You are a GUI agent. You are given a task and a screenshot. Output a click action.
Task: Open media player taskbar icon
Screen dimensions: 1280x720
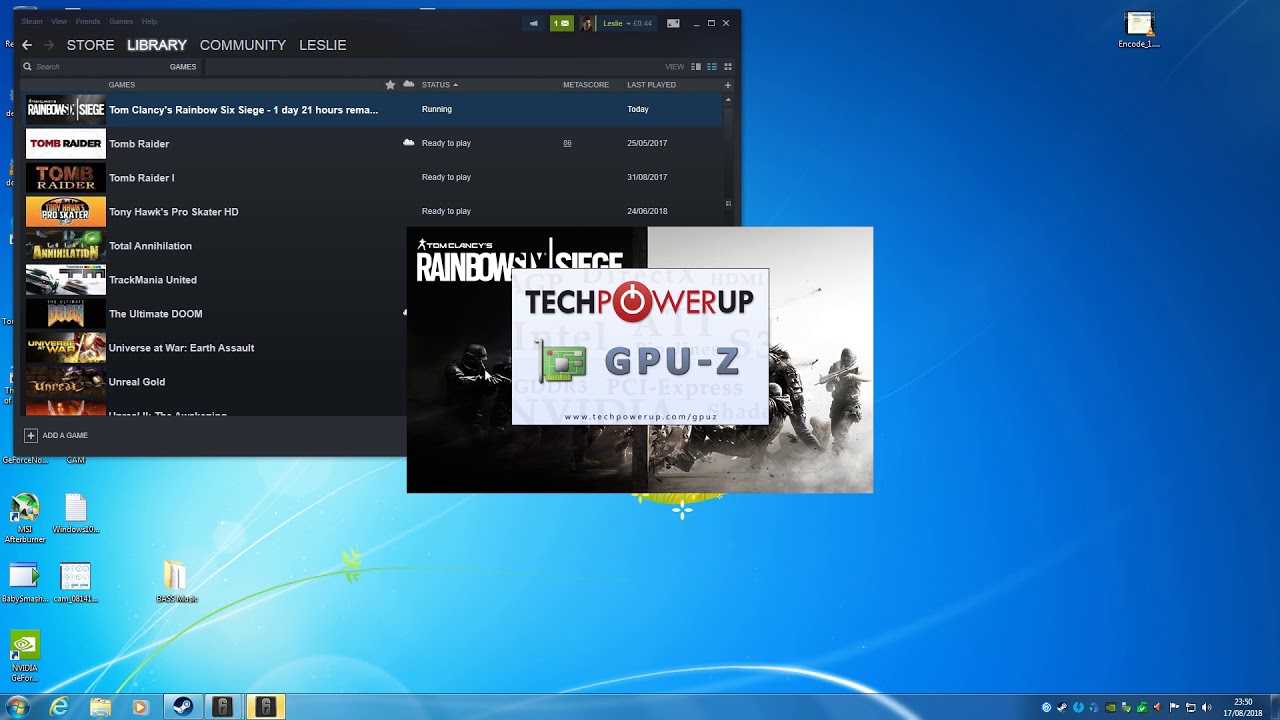[140, 707]
